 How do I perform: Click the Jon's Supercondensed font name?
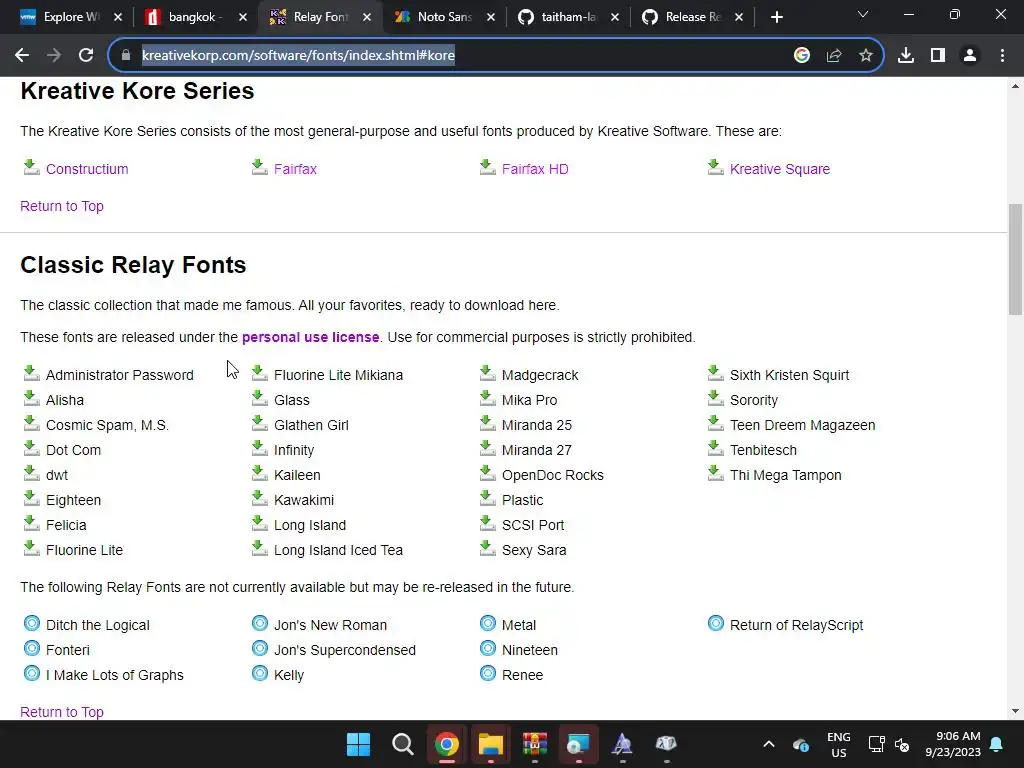(345, 650)
